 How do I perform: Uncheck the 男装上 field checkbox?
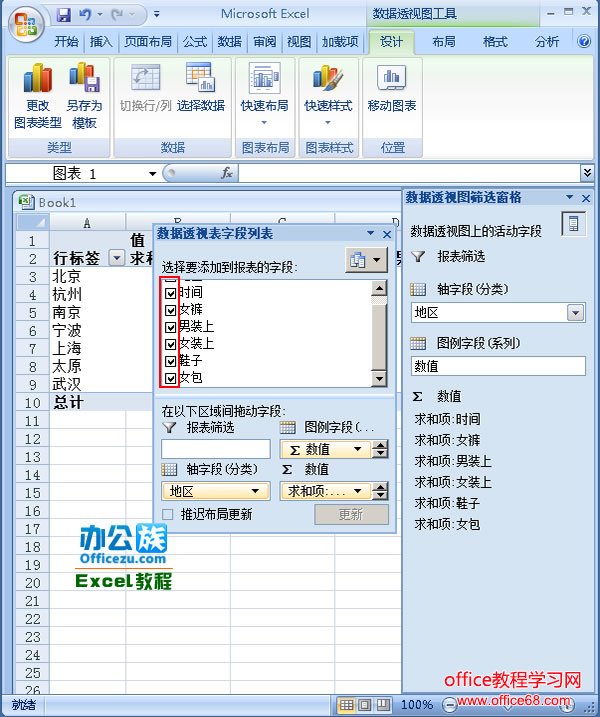point(171,327)
